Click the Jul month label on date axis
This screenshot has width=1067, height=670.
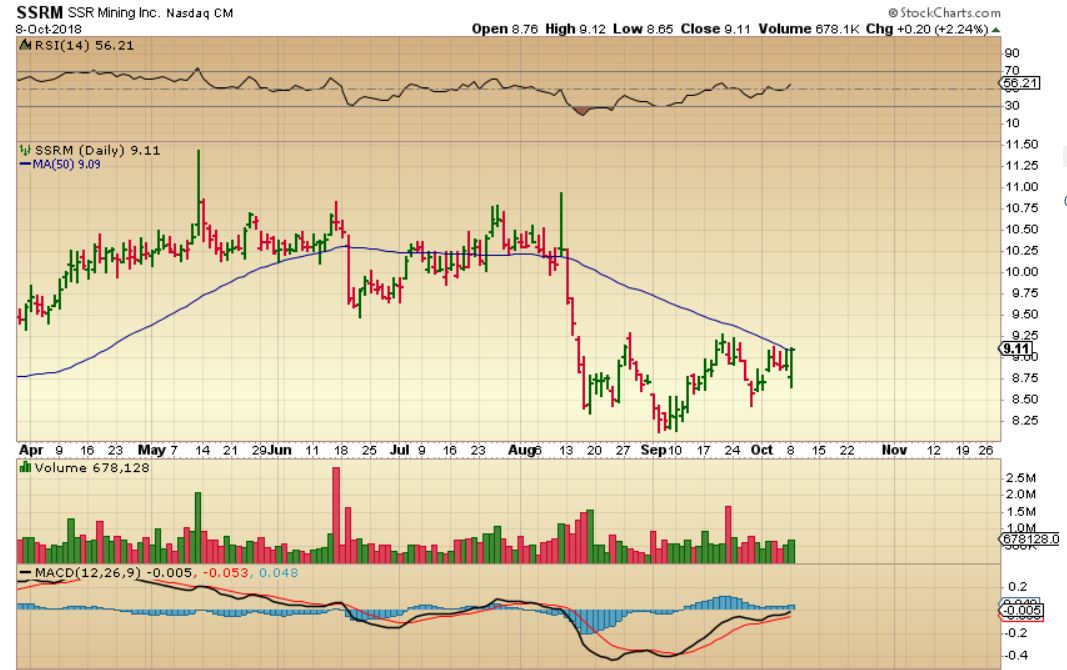[399, 450]
